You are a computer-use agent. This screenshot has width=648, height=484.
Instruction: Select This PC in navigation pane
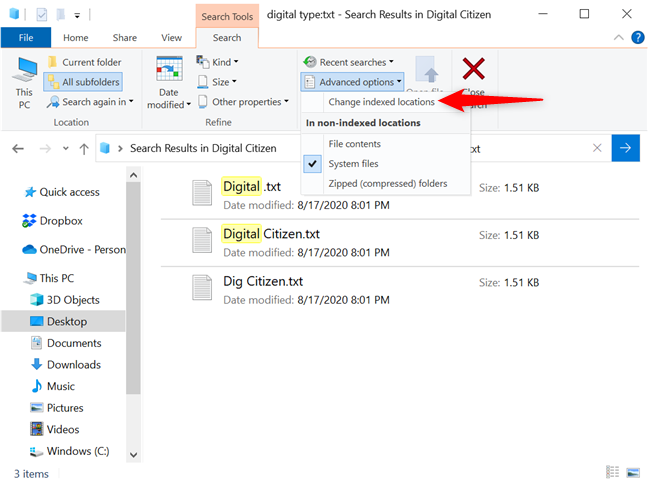[x=49, y=278]
